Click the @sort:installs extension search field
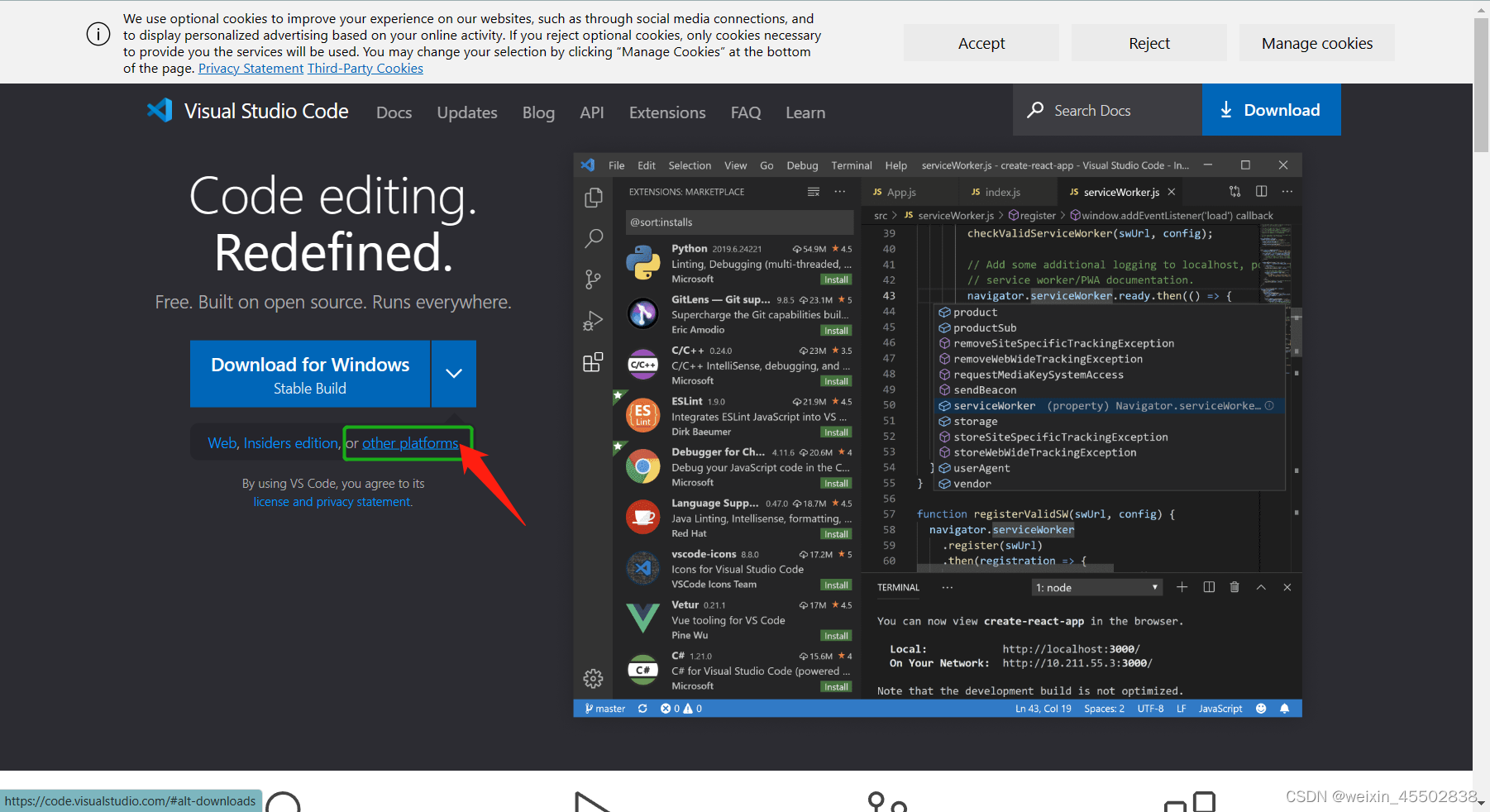 (739, 222)
